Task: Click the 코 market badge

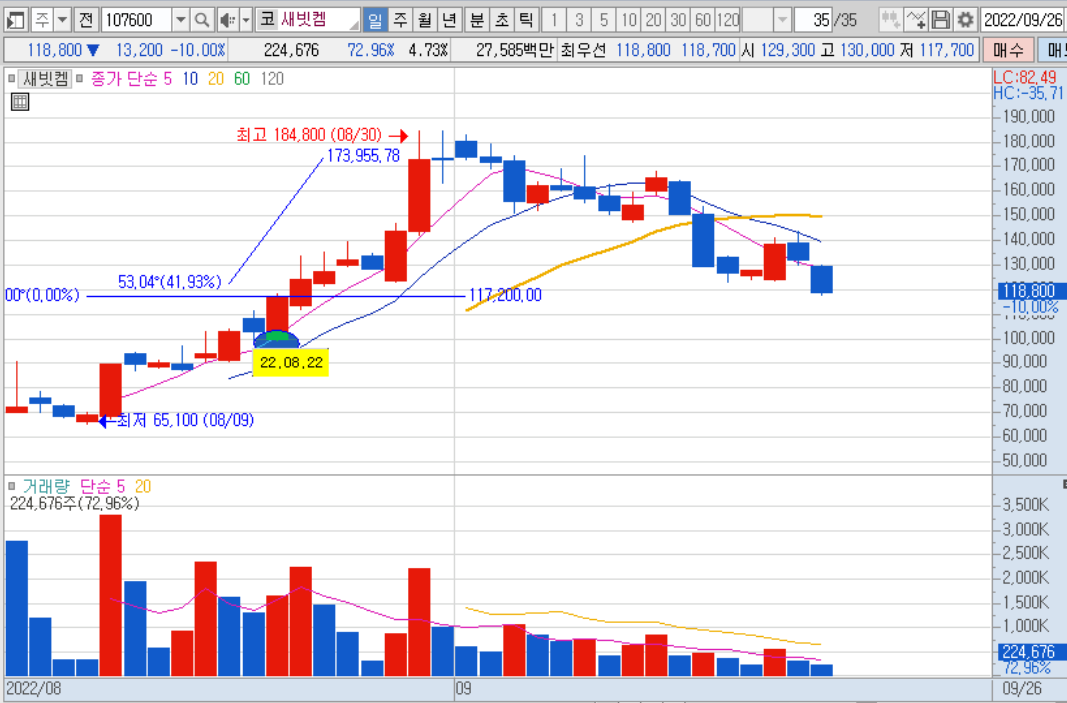Action: 267,20
